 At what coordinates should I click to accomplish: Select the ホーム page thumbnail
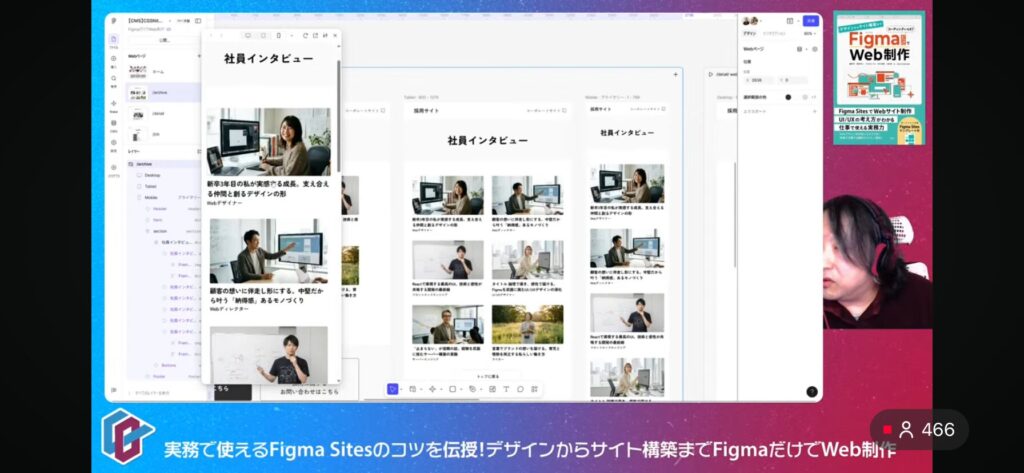[x=137, y=71]
